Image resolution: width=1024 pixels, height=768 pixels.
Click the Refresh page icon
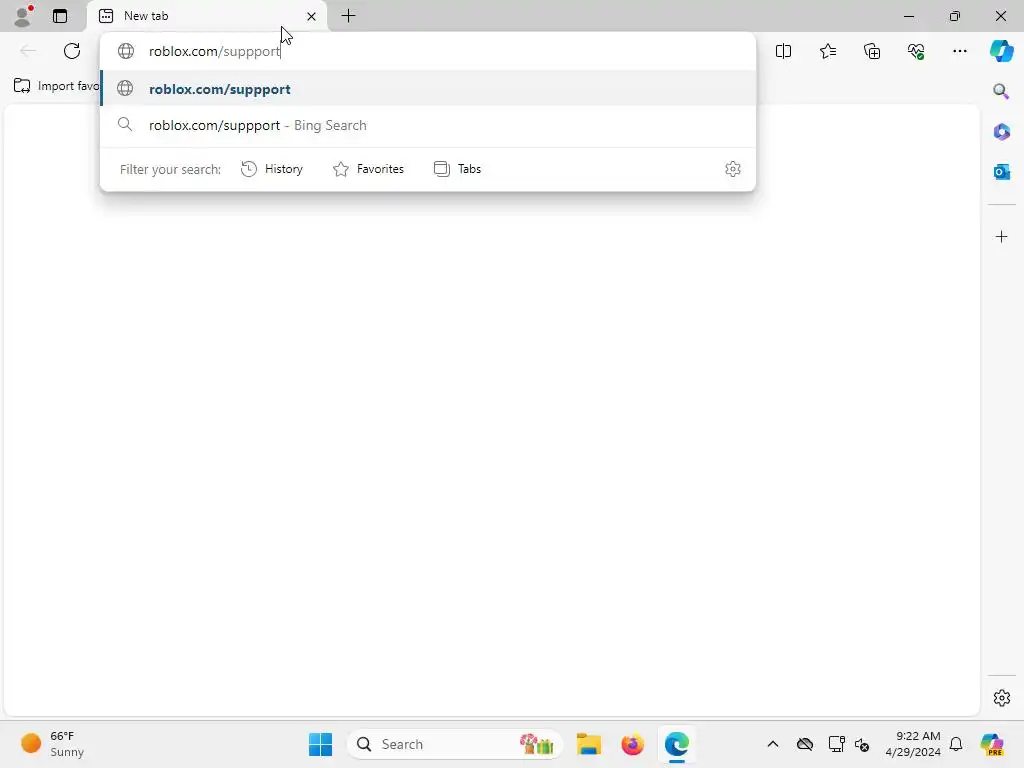[x=72, y=51]
